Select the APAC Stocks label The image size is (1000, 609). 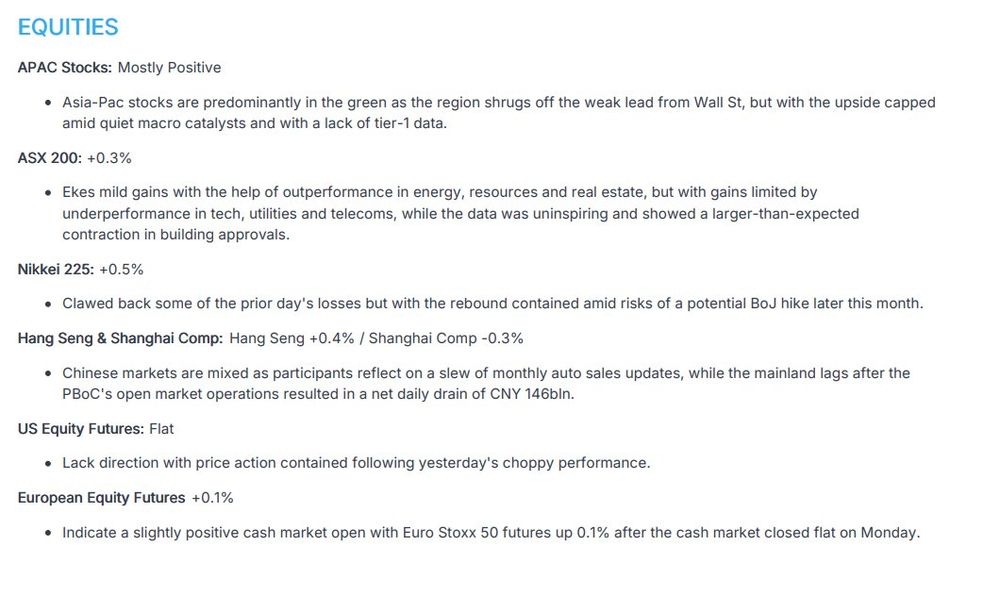pos(65,68)
